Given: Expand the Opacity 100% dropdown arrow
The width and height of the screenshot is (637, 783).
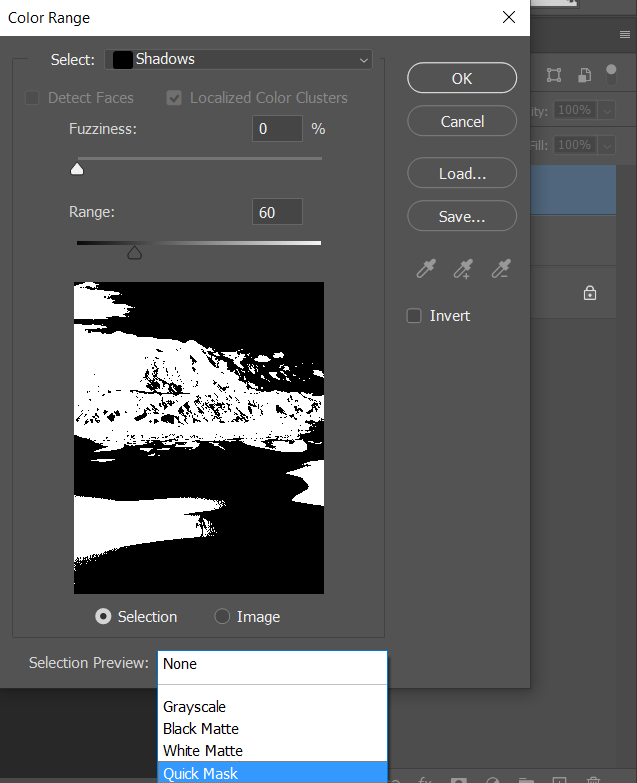Looking at the screenshot, I should (x=607, y=110).
